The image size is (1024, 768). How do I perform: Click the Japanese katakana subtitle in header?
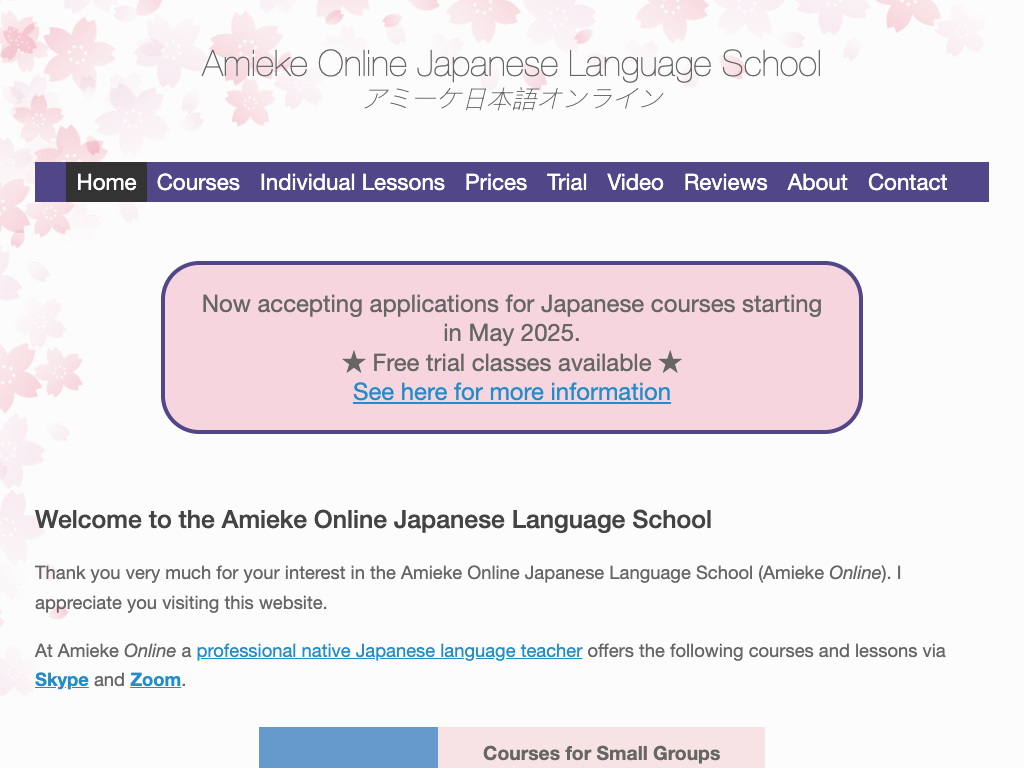tap(511, 100)
